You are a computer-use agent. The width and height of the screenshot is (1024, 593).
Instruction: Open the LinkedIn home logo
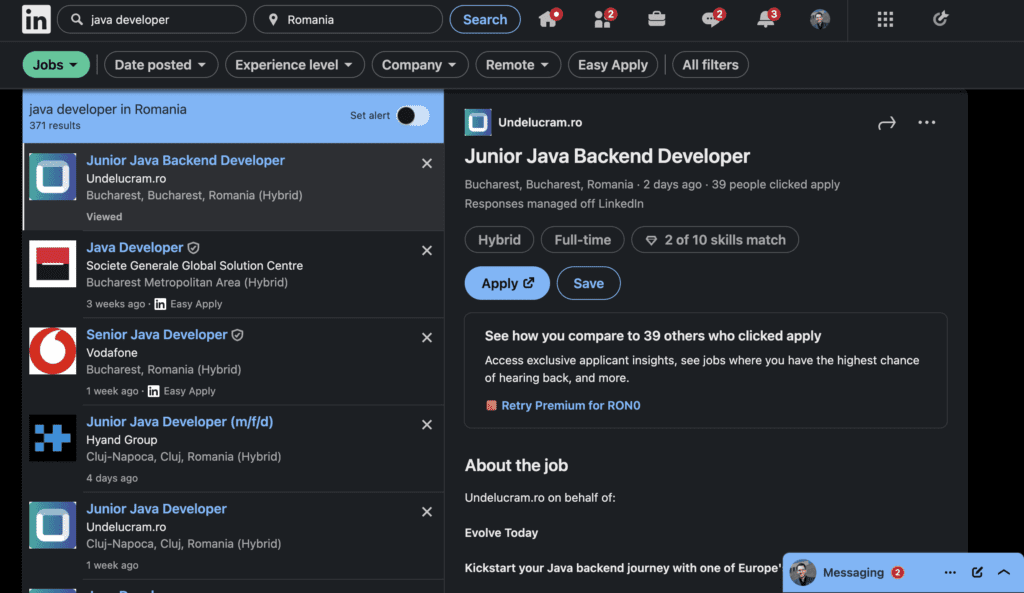tap(36, 19)
